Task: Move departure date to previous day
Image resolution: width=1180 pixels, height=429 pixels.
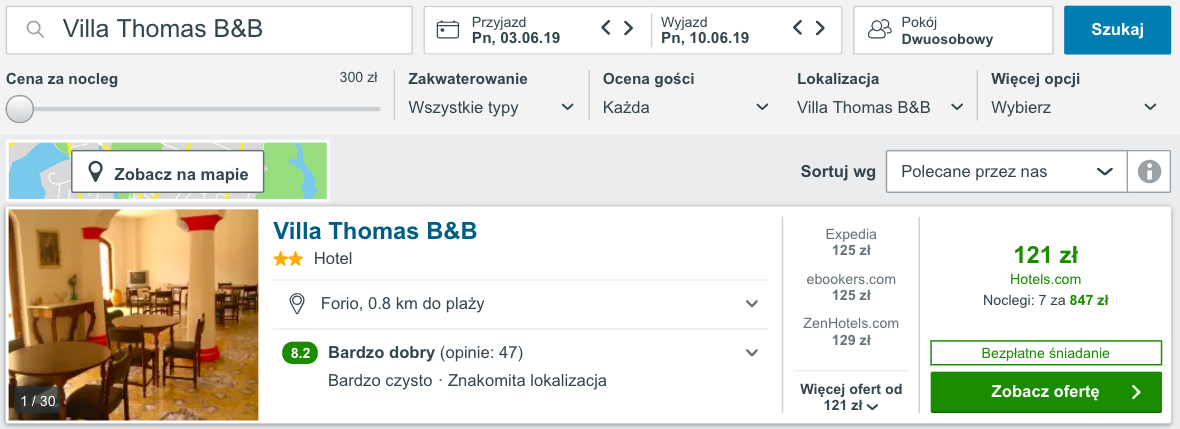Action: [x=798, y=29]
